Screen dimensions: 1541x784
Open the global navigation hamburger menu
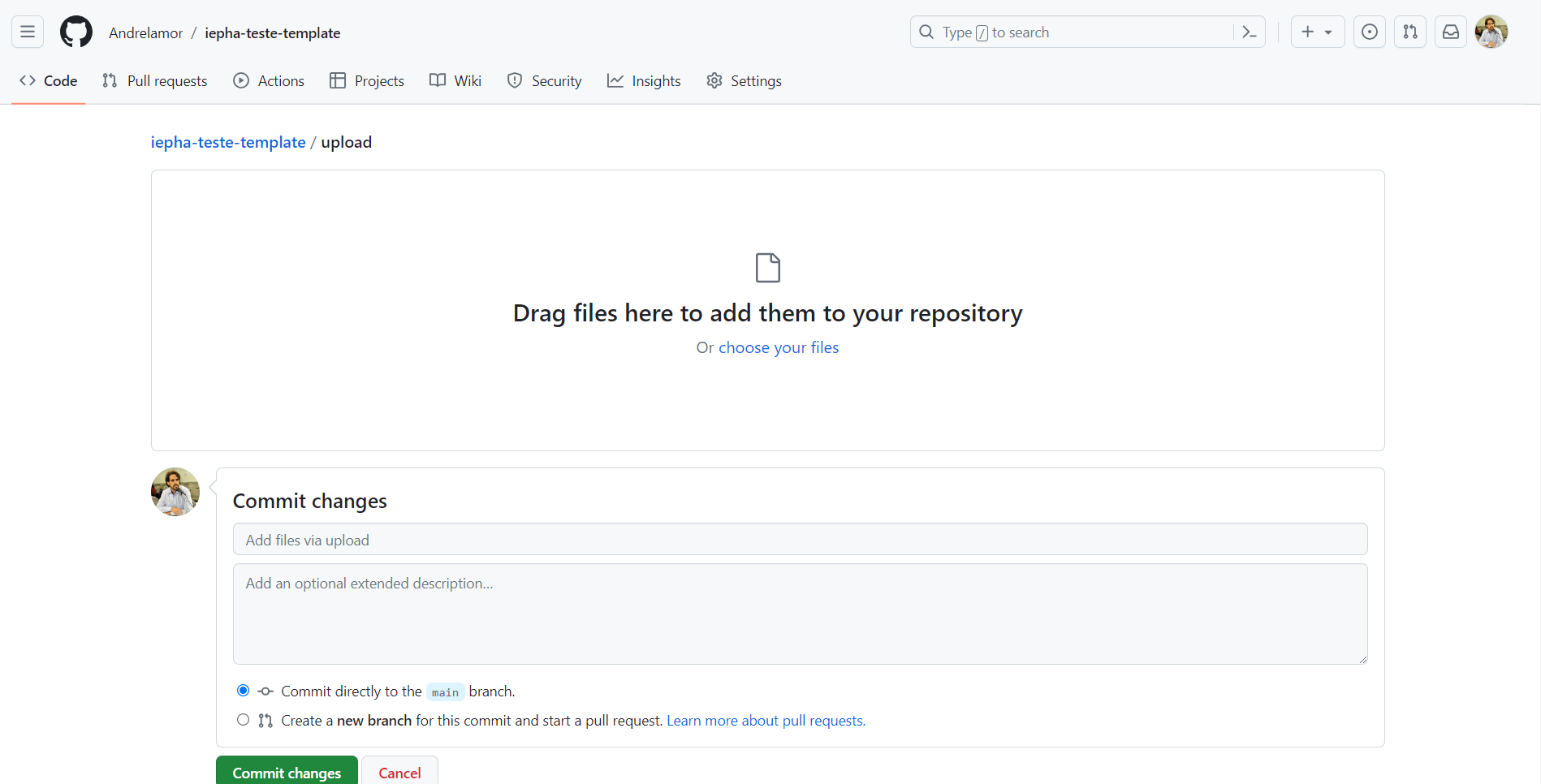pyautogui.click(x=27, y=31)
